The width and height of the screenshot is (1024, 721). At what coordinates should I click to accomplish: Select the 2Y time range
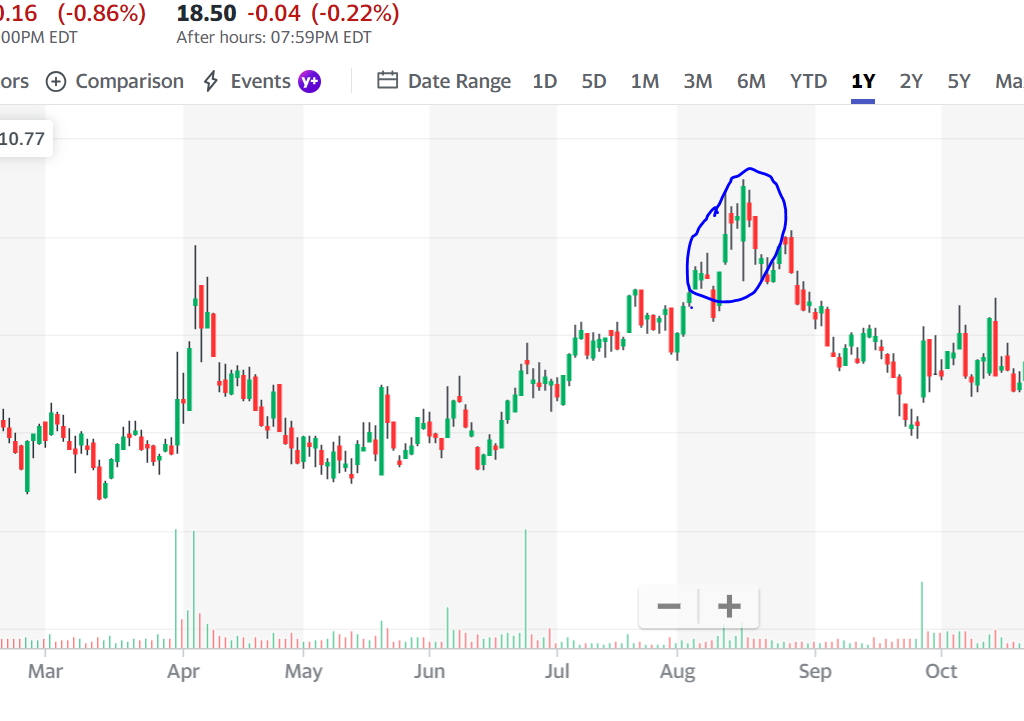[911, 82]
